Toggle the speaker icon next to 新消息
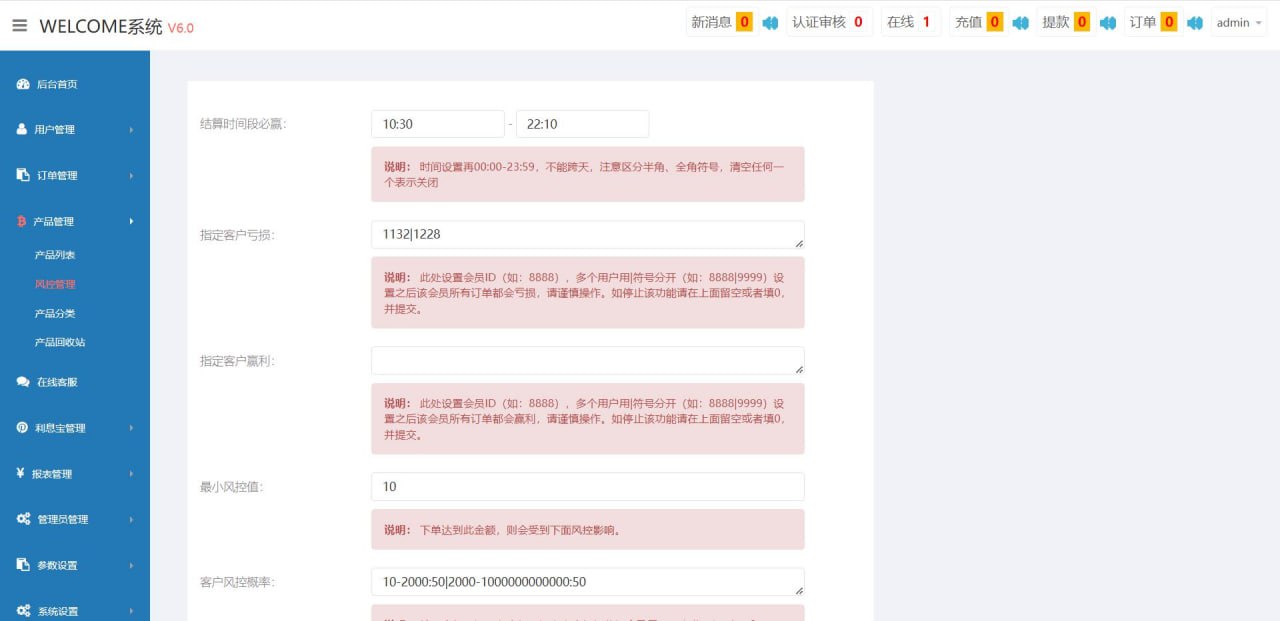Image resolution: width=1280 pixels, height=621 pixels. click(x=770, y=23)
